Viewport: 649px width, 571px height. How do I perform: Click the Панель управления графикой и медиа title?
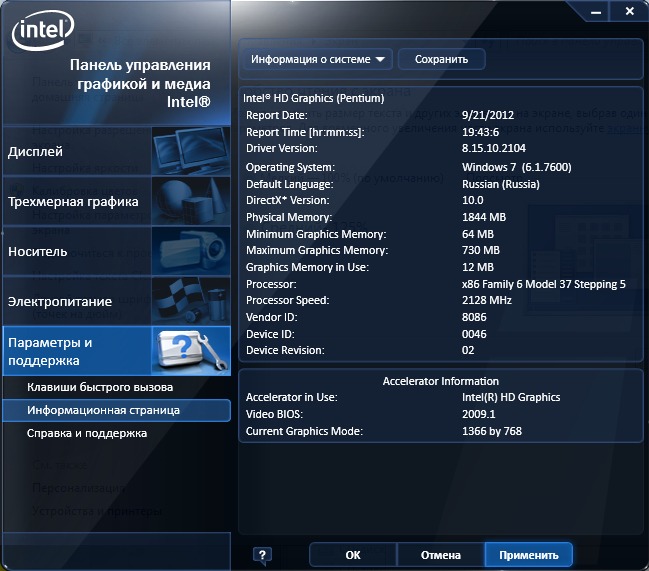click(140, 83)
